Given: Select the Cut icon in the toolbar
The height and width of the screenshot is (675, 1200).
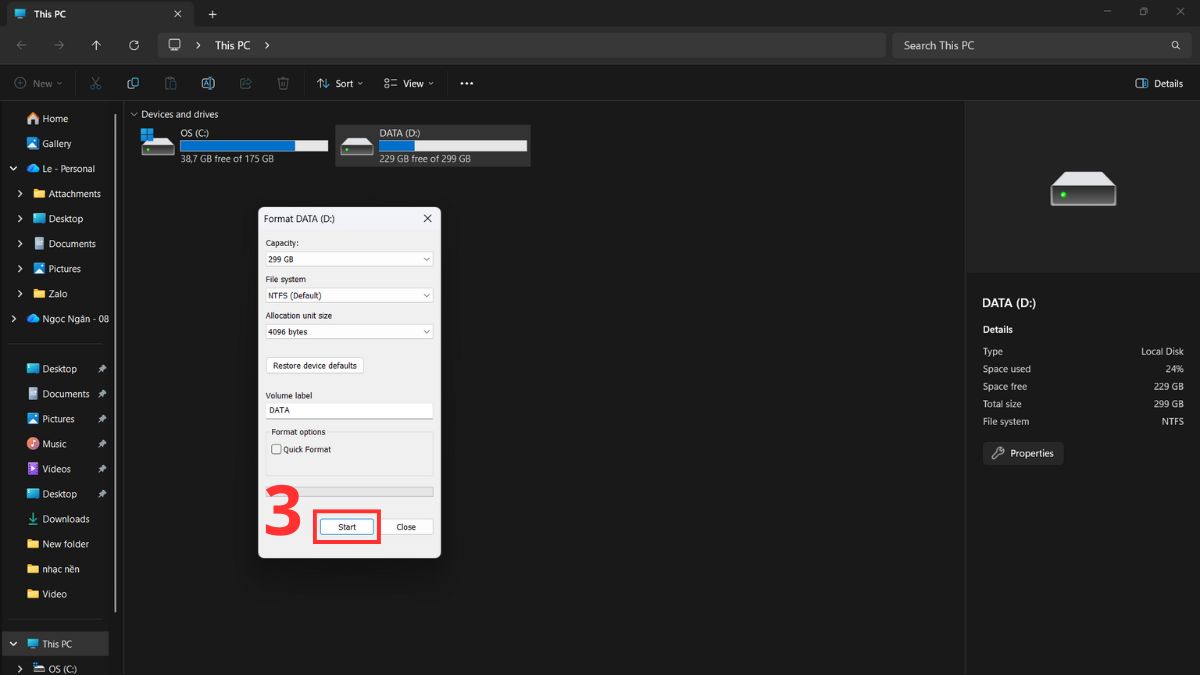Looking at the screenshot, I should [x=96, y=83].
